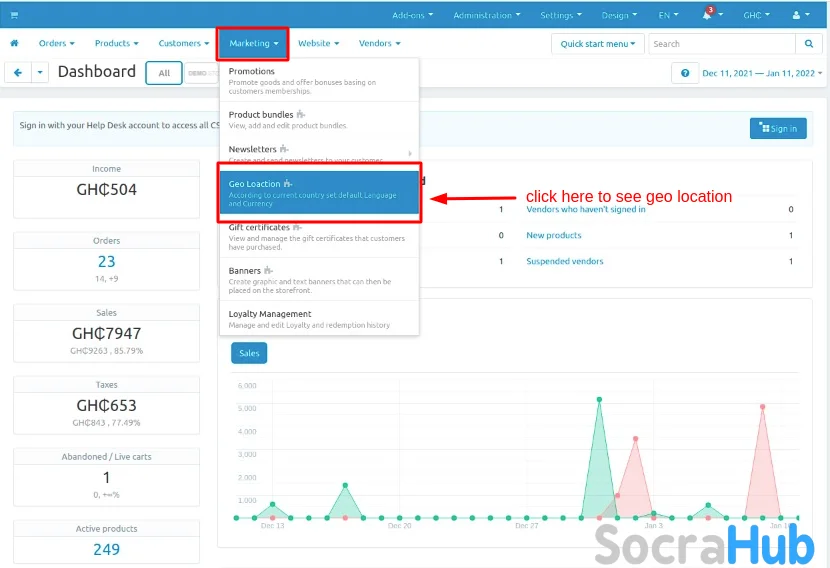The image size is (830, 568).
Task: Focus the Search input field
Action: tap(721, 44)
